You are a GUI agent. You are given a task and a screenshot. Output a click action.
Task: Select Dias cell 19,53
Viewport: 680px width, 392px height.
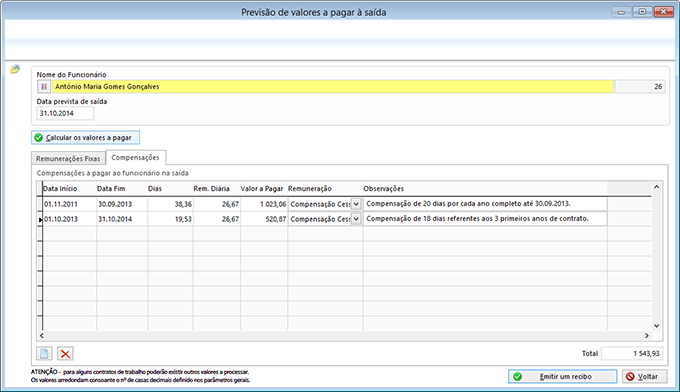click(170, 219)
